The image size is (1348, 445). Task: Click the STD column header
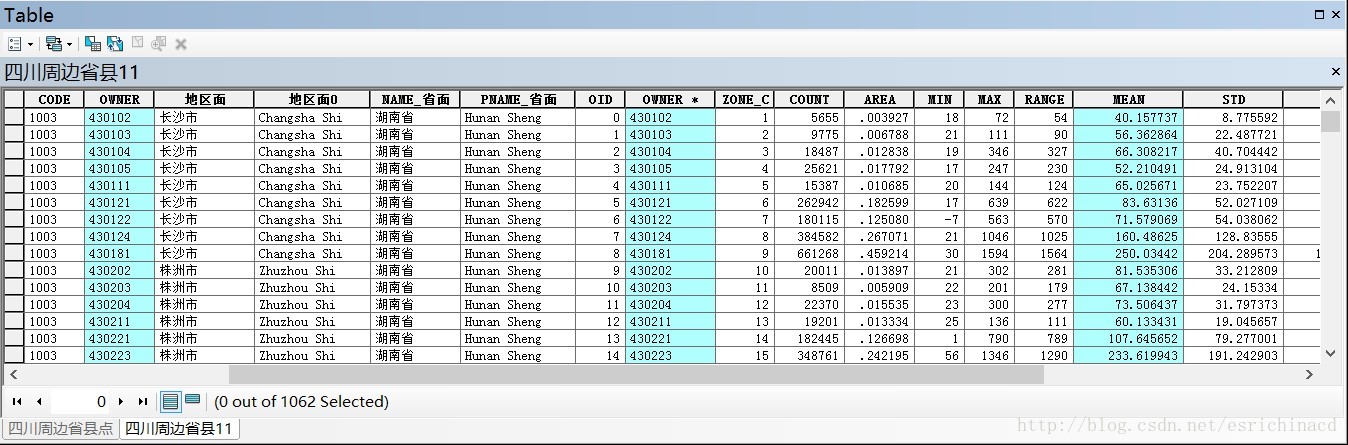click(1233, 100)
